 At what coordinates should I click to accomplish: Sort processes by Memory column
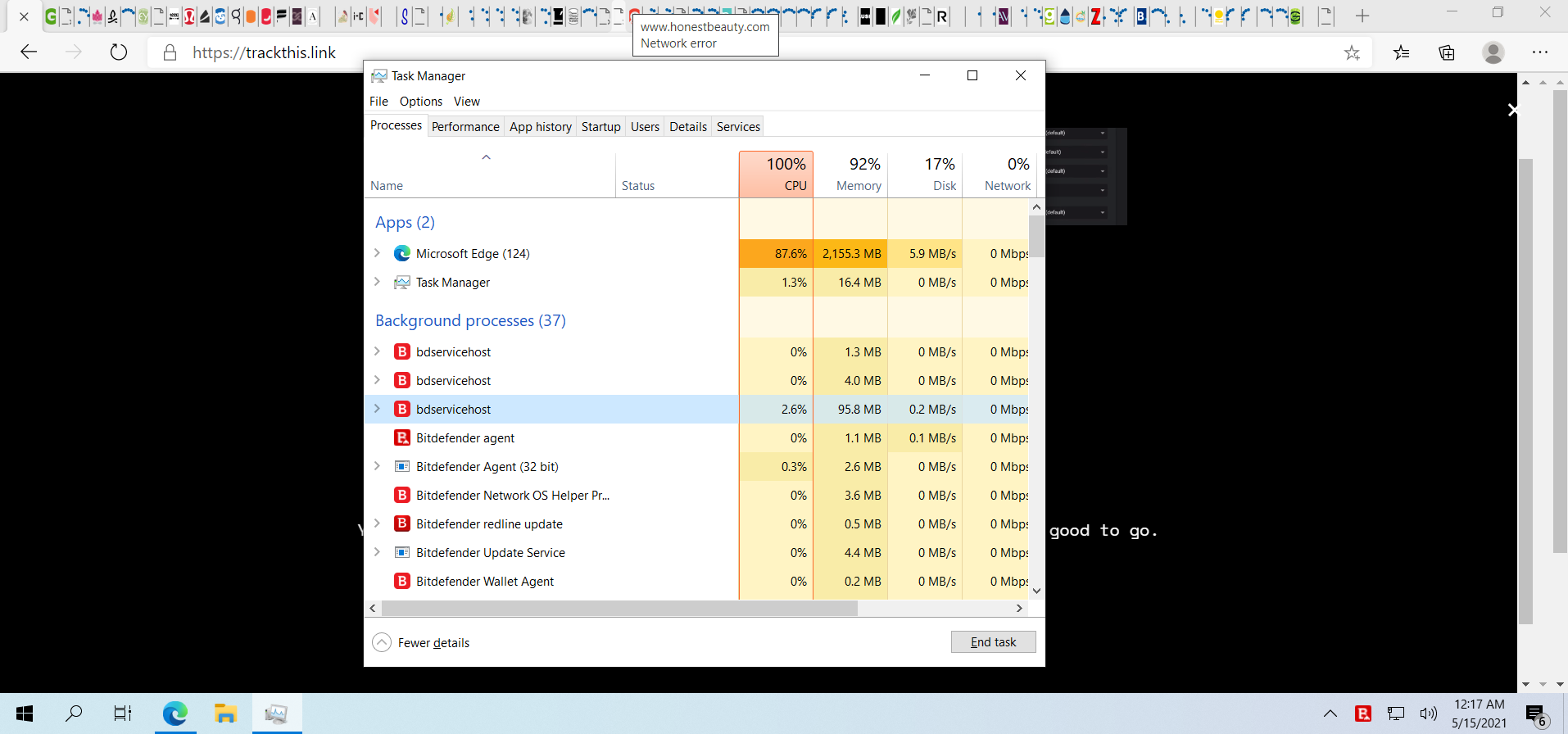pyautogui.click(x=850, y=174)
